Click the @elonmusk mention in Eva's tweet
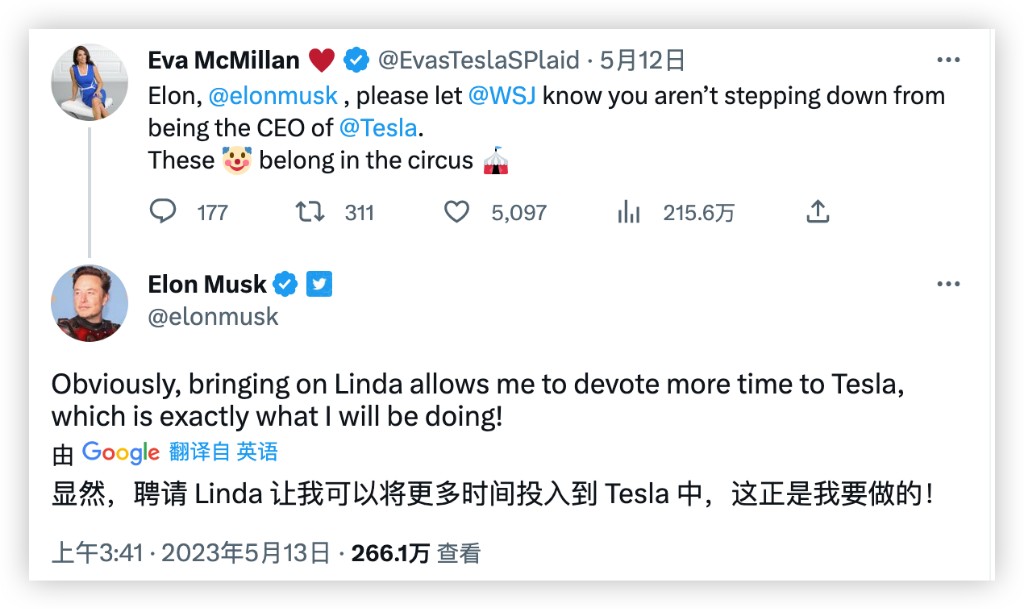The height and width of the screenshot is (609, 1024). [x=273, y=96]
